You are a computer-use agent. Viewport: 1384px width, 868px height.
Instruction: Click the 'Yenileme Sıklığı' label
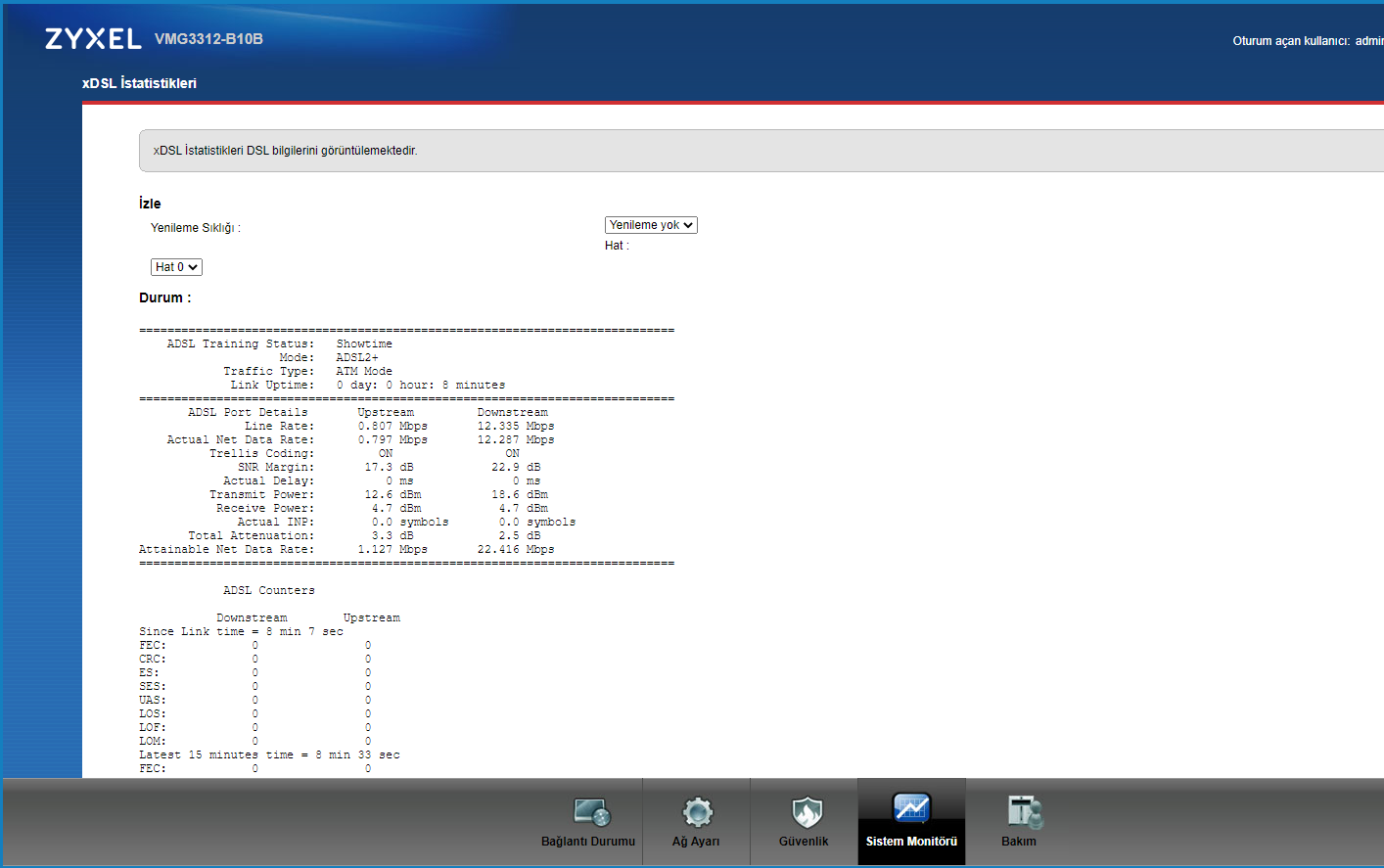pos(196,228)
